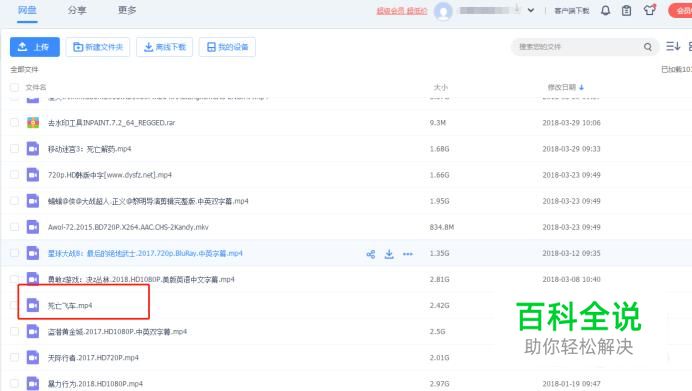Image resolution: width=692 pixels, height=391 pixels.
Task: Switch to the 网盘 tab
Action: (x=27, y=10)
